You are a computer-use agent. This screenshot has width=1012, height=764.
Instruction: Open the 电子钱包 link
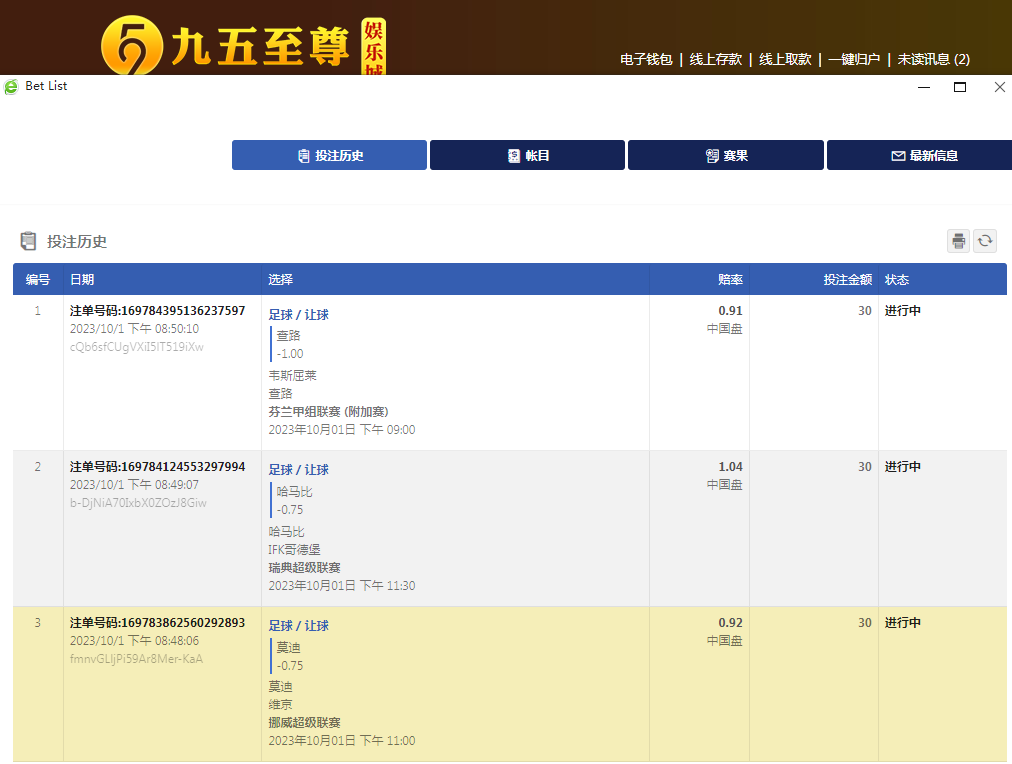point(646,59)
